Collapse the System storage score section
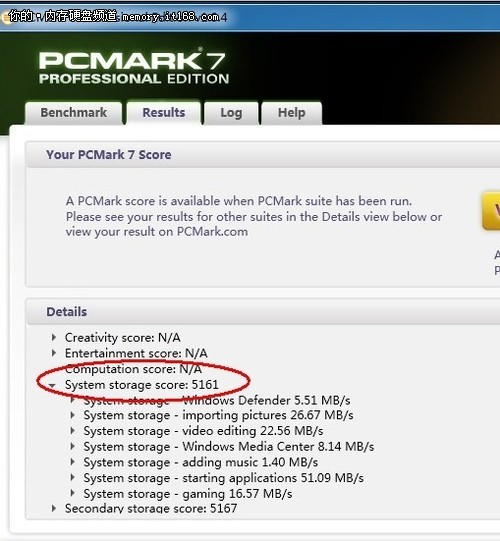The image size is (500, 541). tap(52, 385)
